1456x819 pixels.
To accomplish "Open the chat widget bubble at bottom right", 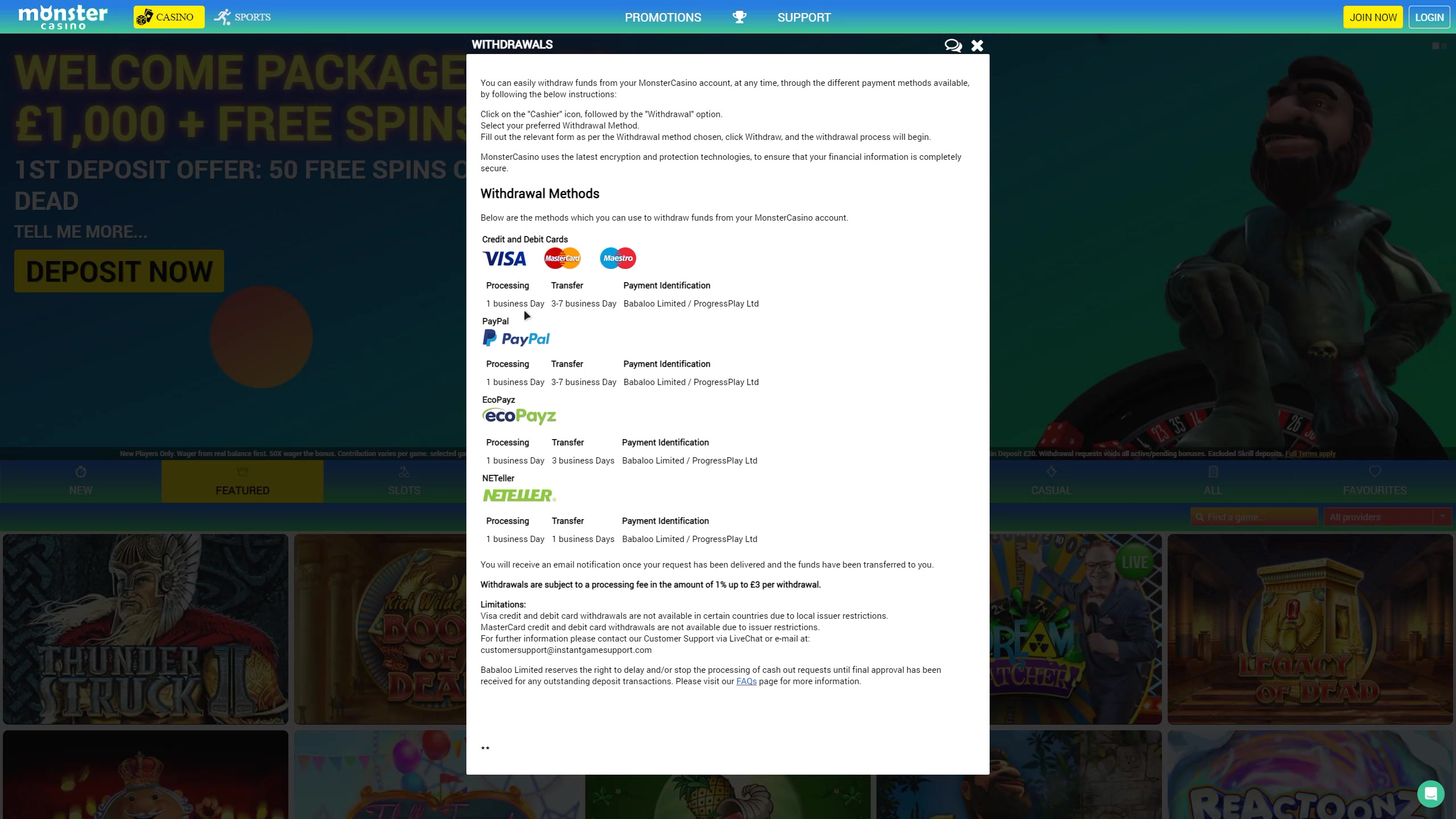I will click(x=1430, y=793).
